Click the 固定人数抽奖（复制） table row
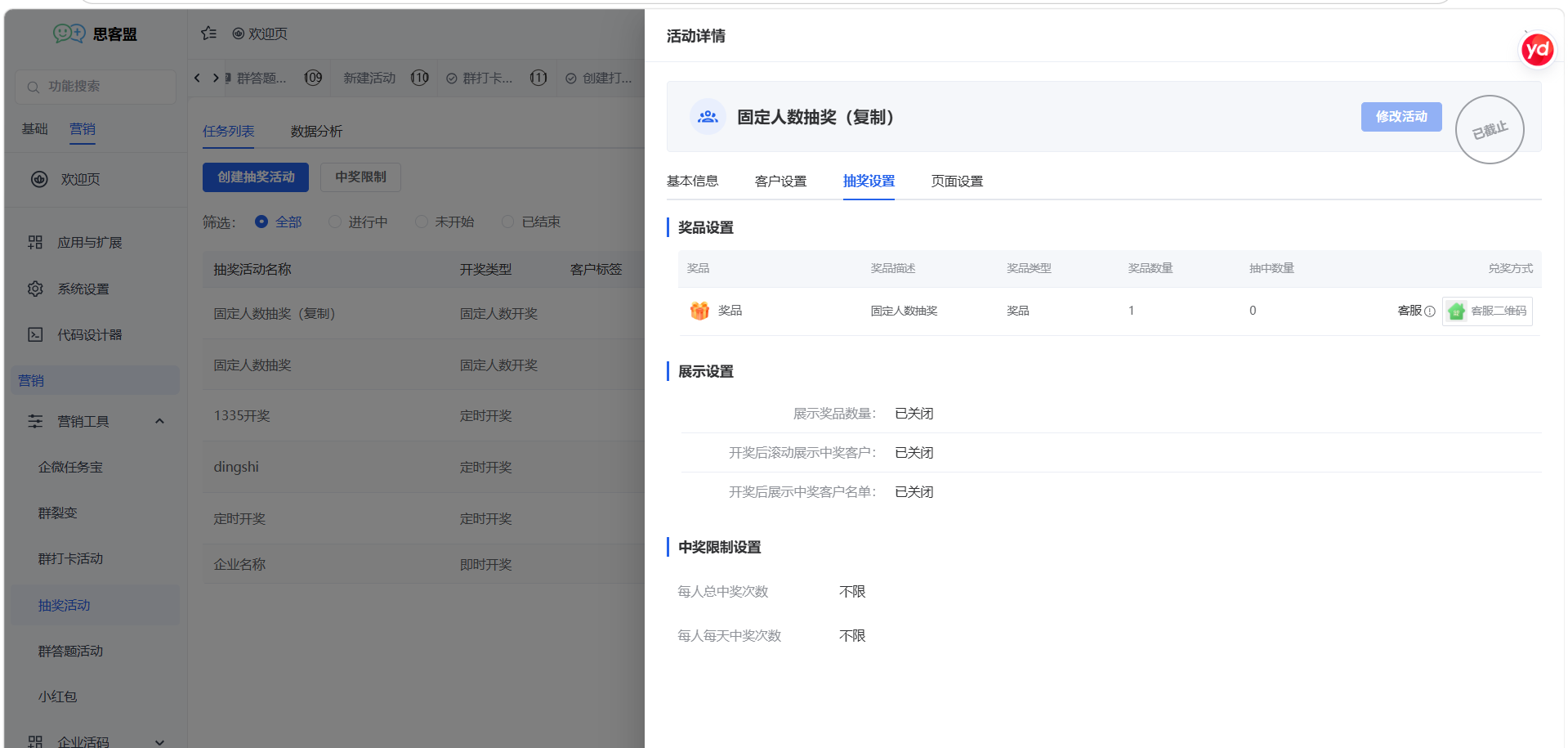 (423, 313)
